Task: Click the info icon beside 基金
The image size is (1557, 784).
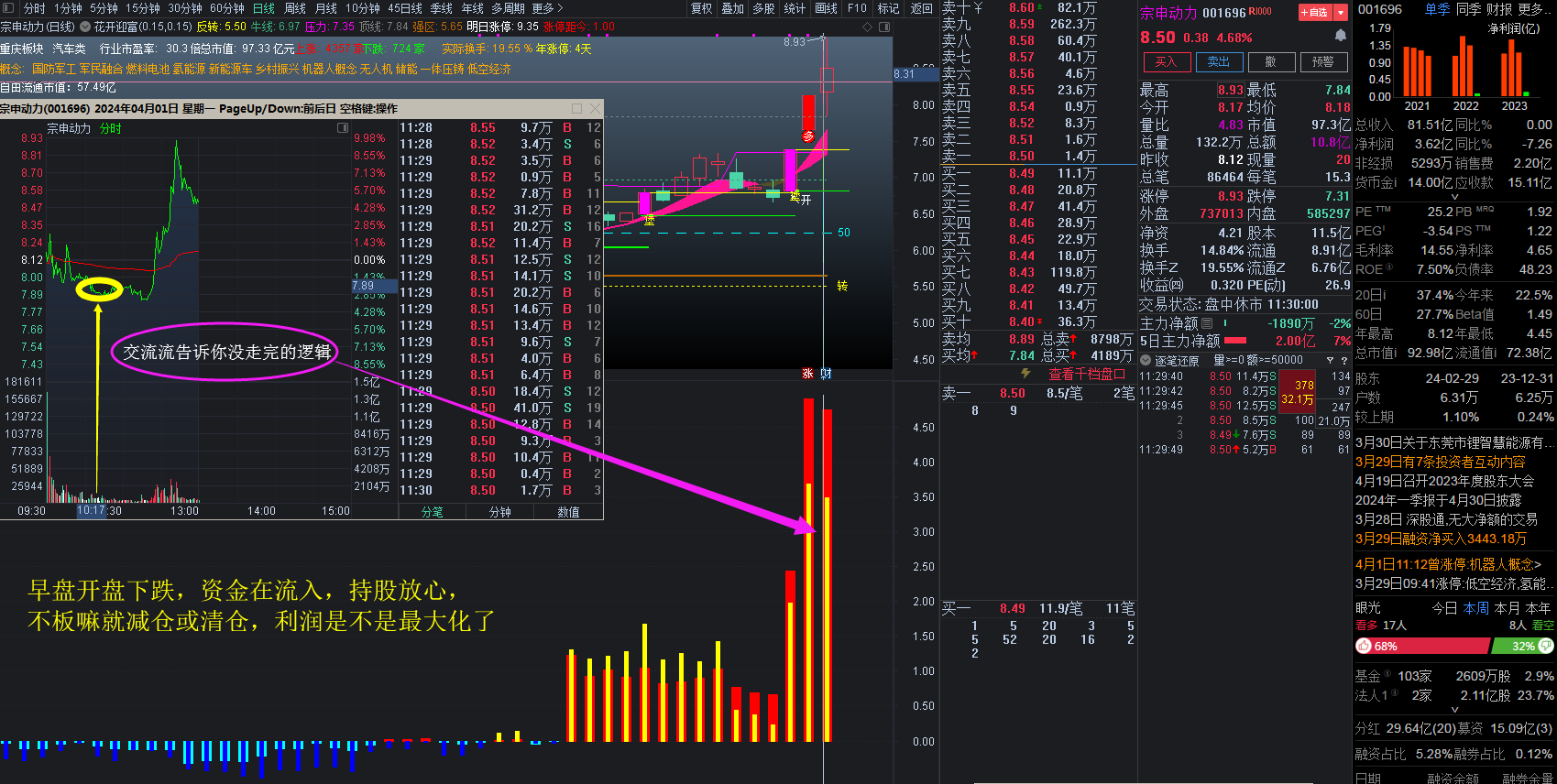Action: [x=1387, y=674]
